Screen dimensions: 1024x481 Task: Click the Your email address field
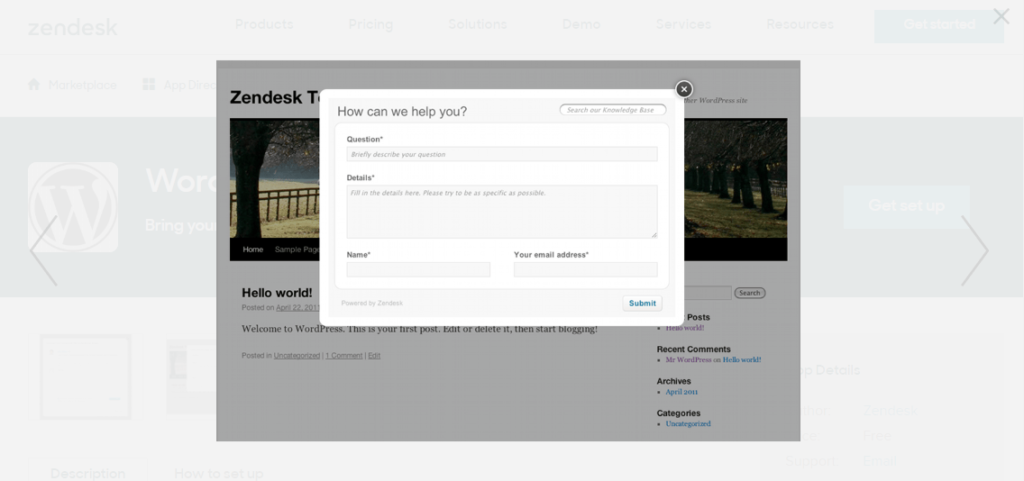(x=585, y=270)
